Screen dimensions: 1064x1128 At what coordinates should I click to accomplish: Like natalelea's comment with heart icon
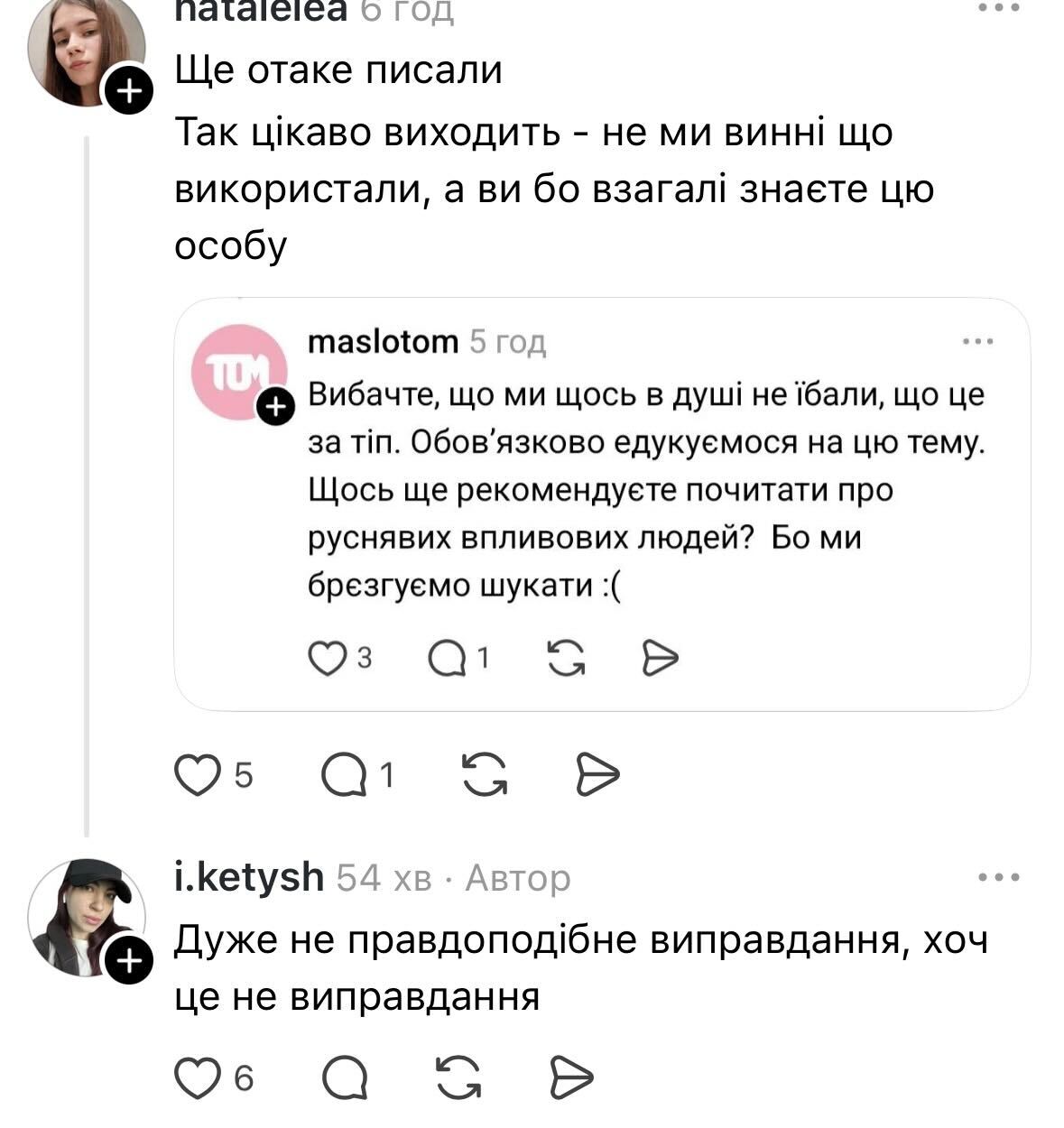(195, 775)
